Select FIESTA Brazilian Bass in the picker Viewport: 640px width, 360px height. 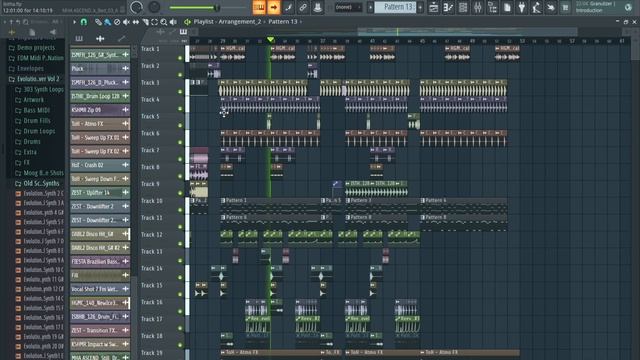point(100,261)
